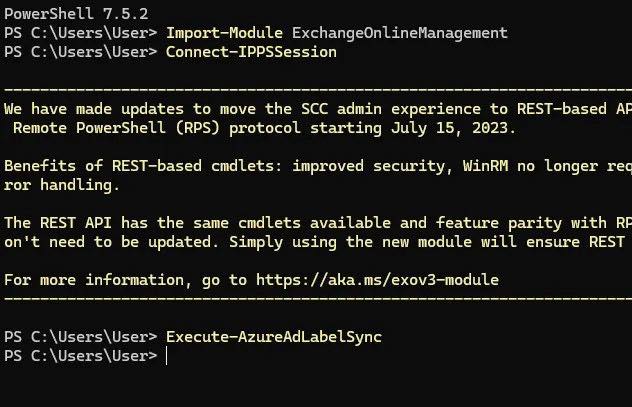Click the 'Simply using the new module' sentence
The height and width of the screenshot is (407, 632).
tap(350, 242)
